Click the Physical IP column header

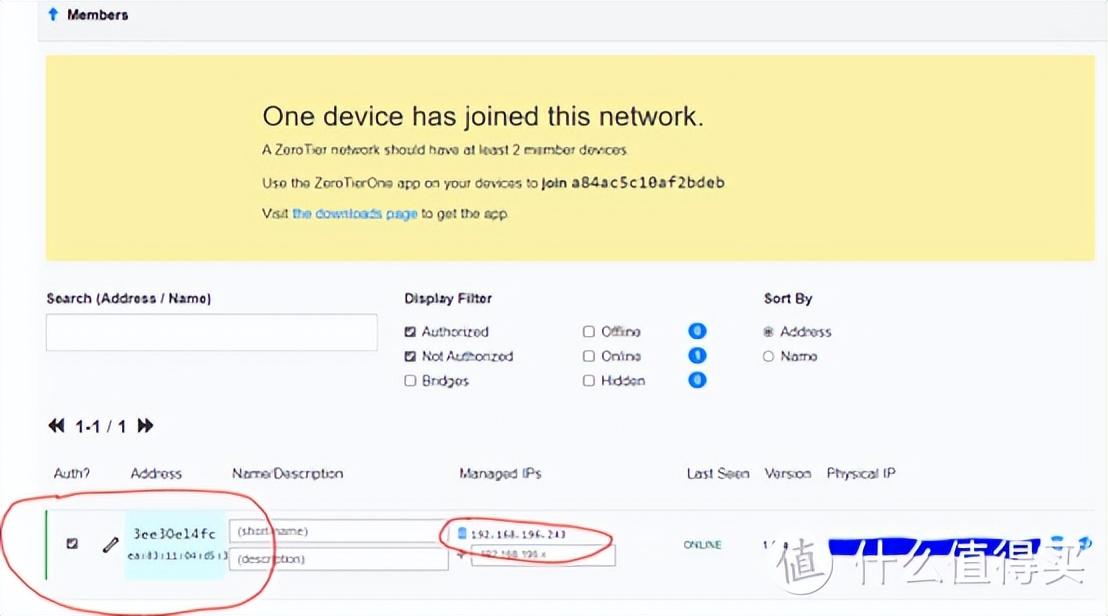coord(861,473)
